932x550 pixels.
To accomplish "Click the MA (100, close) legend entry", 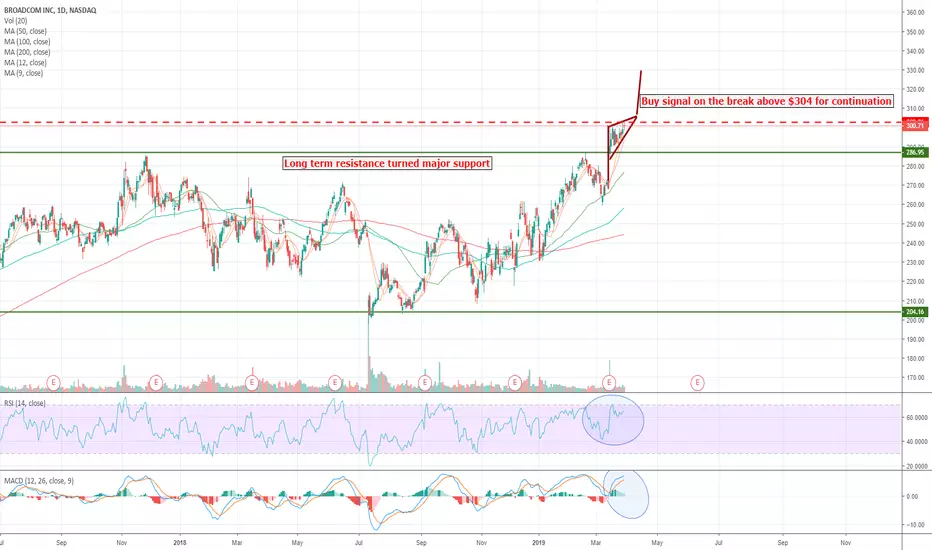I will [27, 42].
